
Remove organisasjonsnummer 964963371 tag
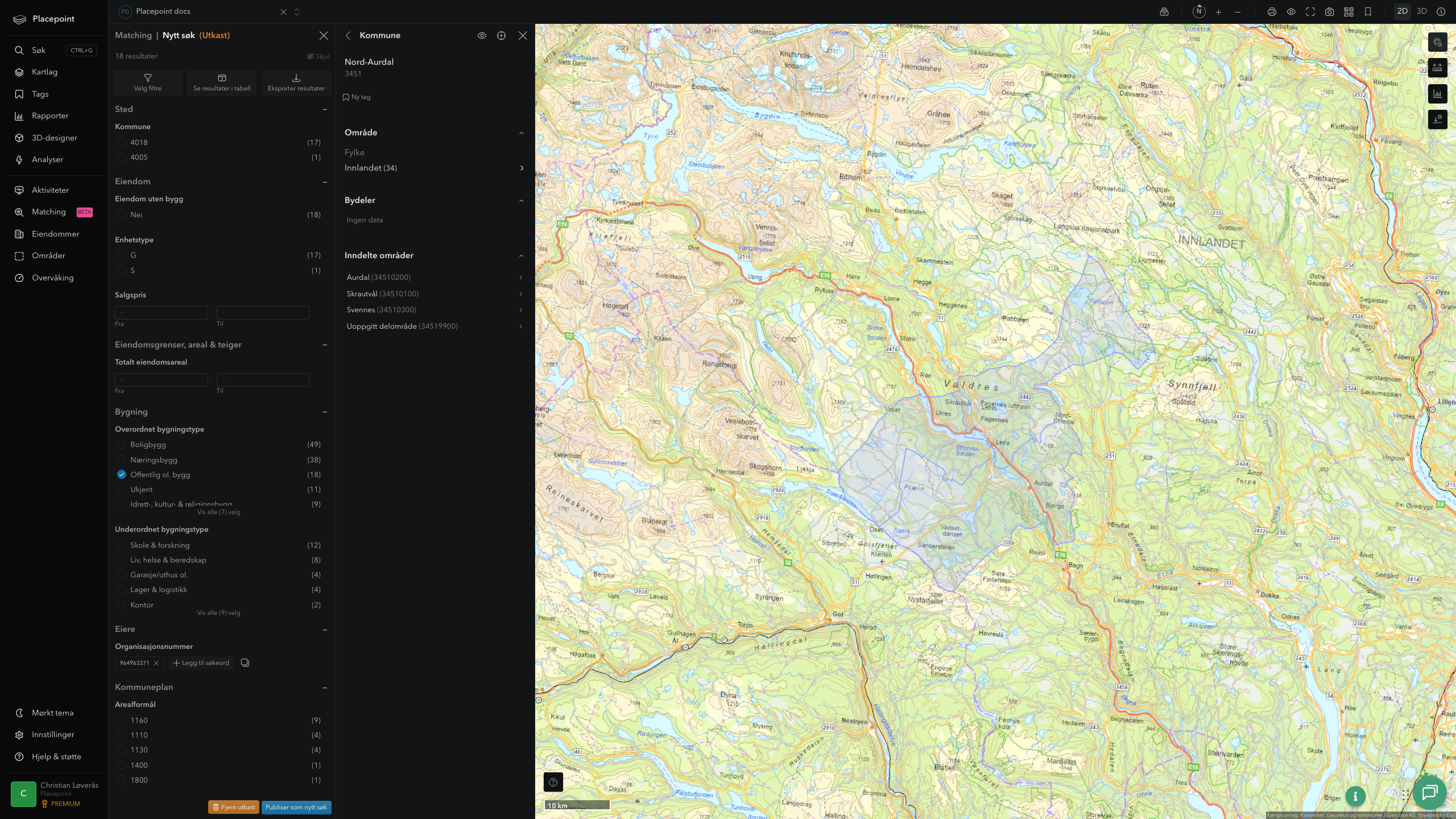pos(156,663)
